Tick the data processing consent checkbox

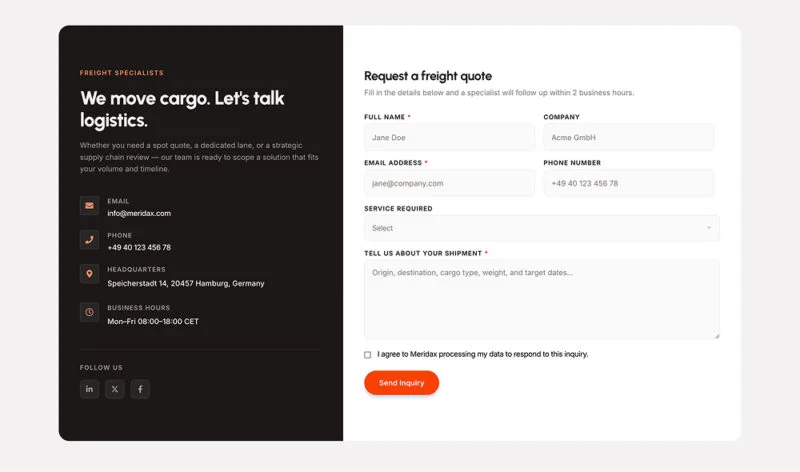point(367,355)
